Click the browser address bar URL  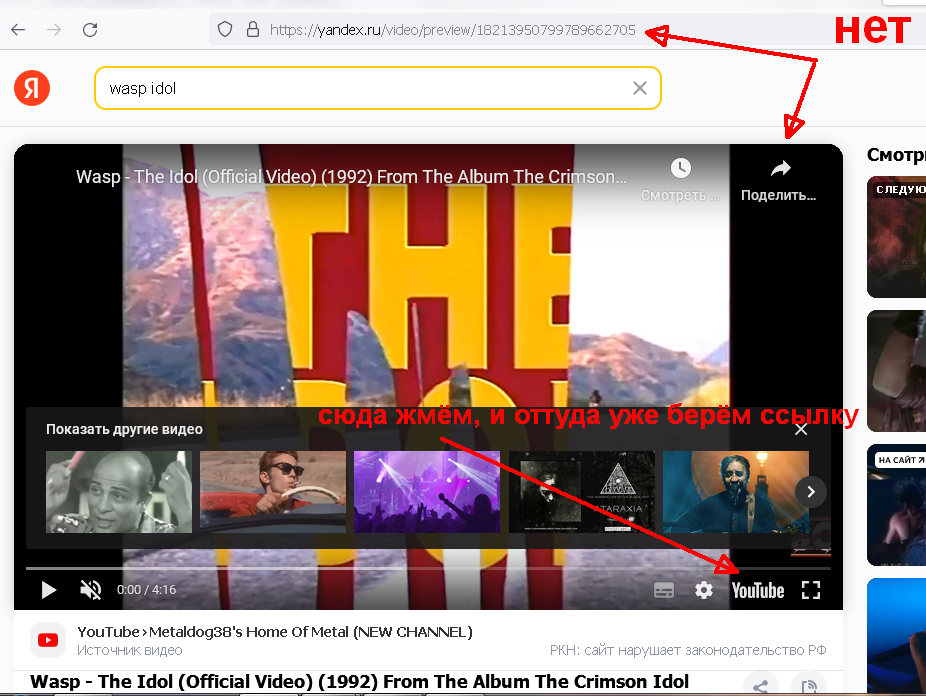[452, 30]
